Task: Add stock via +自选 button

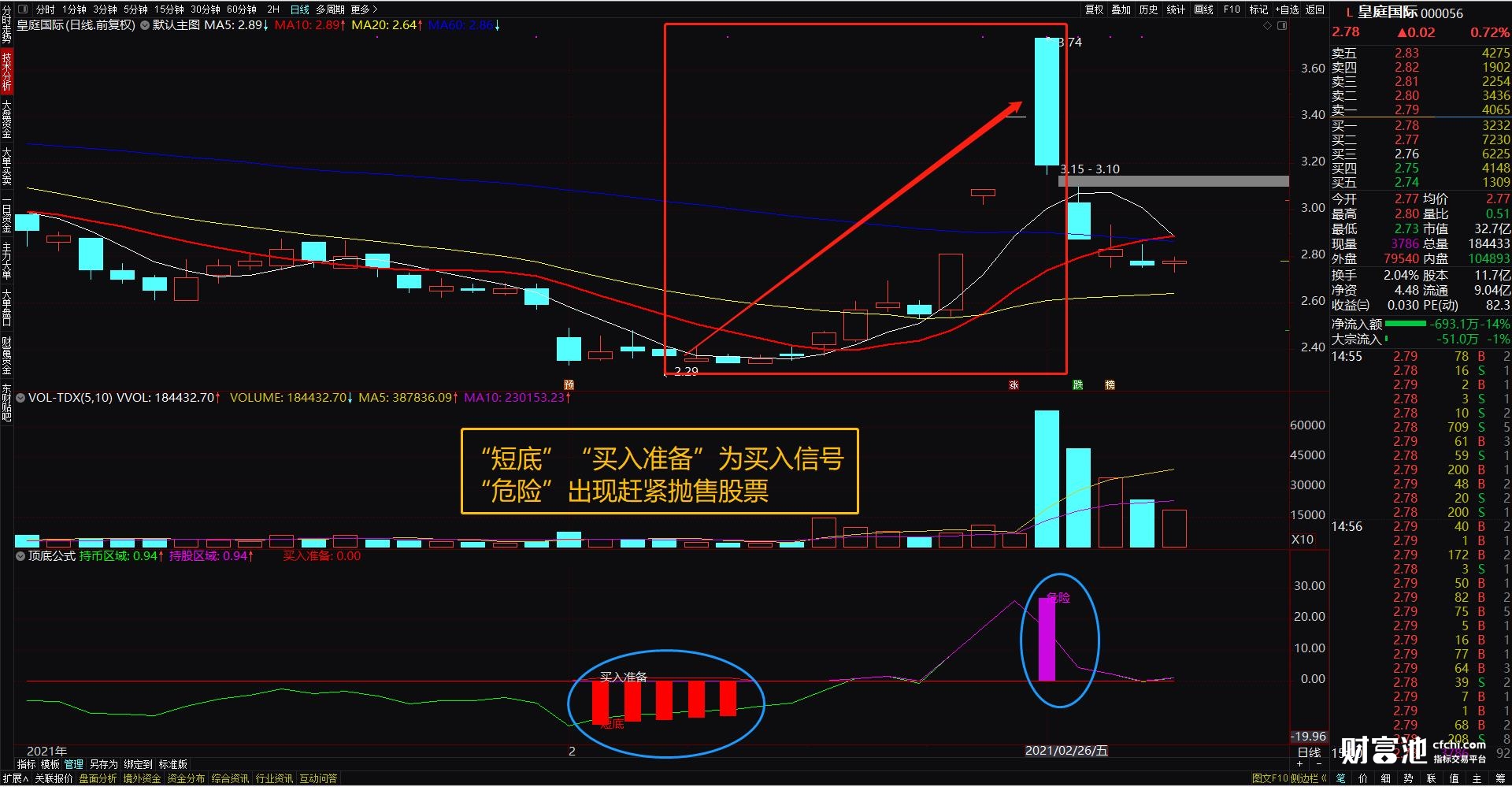Action: [x=1288, y=9]
